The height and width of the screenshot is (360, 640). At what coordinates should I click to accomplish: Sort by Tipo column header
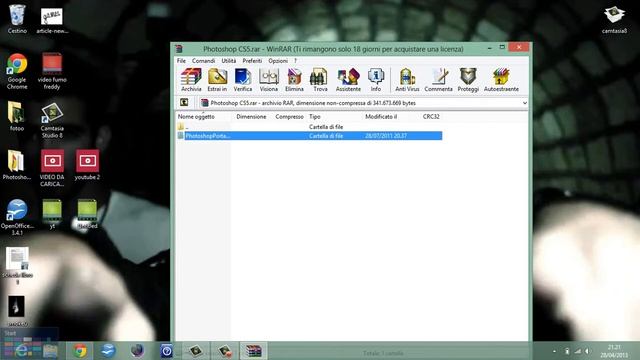click(315, 117)
